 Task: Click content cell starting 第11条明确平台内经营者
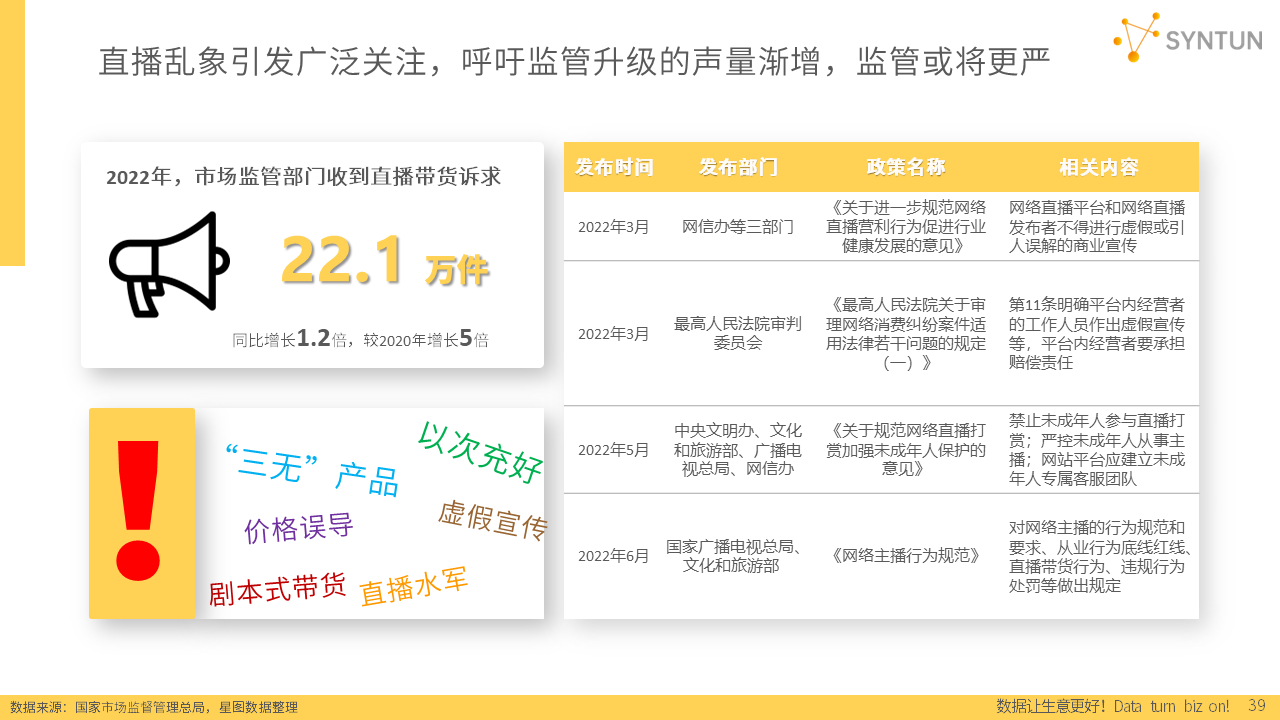[x=1097, y=334]
